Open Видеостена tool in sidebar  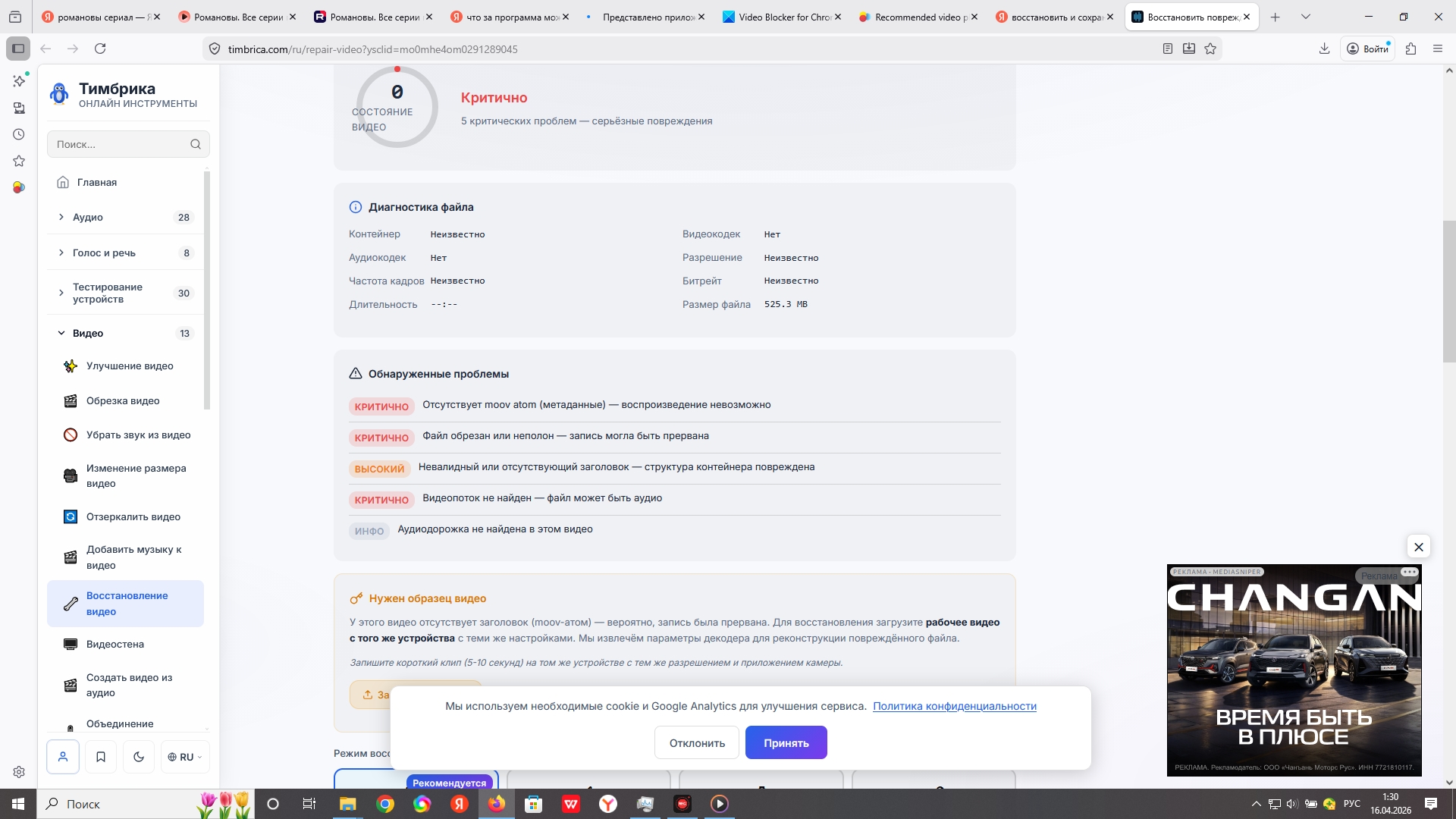click(x=115, y=645)
